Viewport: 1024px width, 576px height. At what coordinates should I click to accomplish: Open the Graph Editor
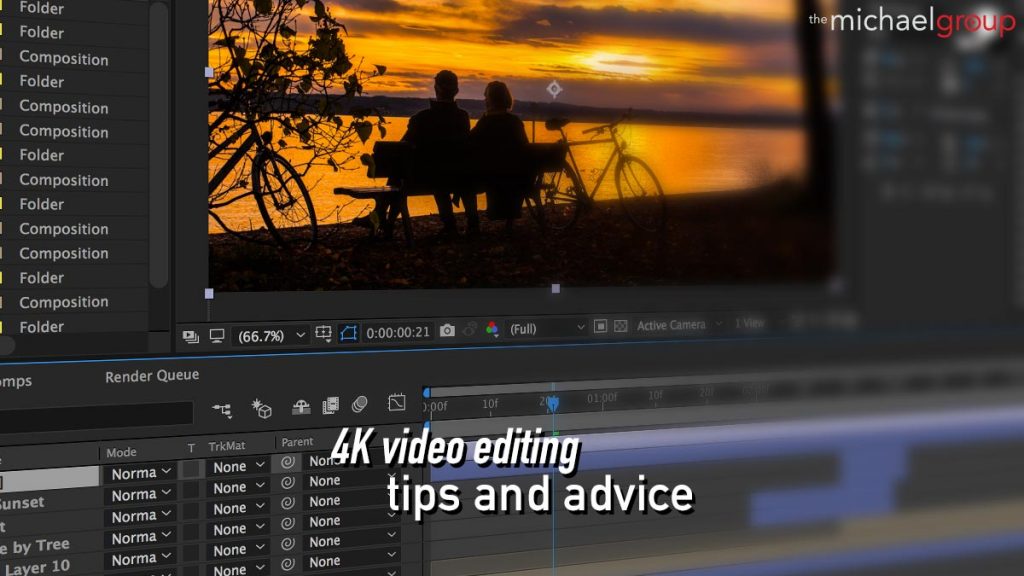pyautogui.click(x=398, y=403)
